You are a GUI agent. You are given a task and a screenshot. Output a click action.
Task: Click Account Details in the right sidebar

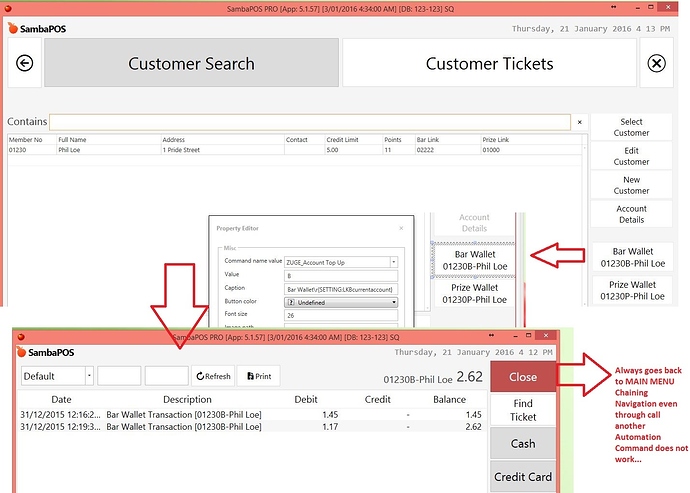[631, 214]
